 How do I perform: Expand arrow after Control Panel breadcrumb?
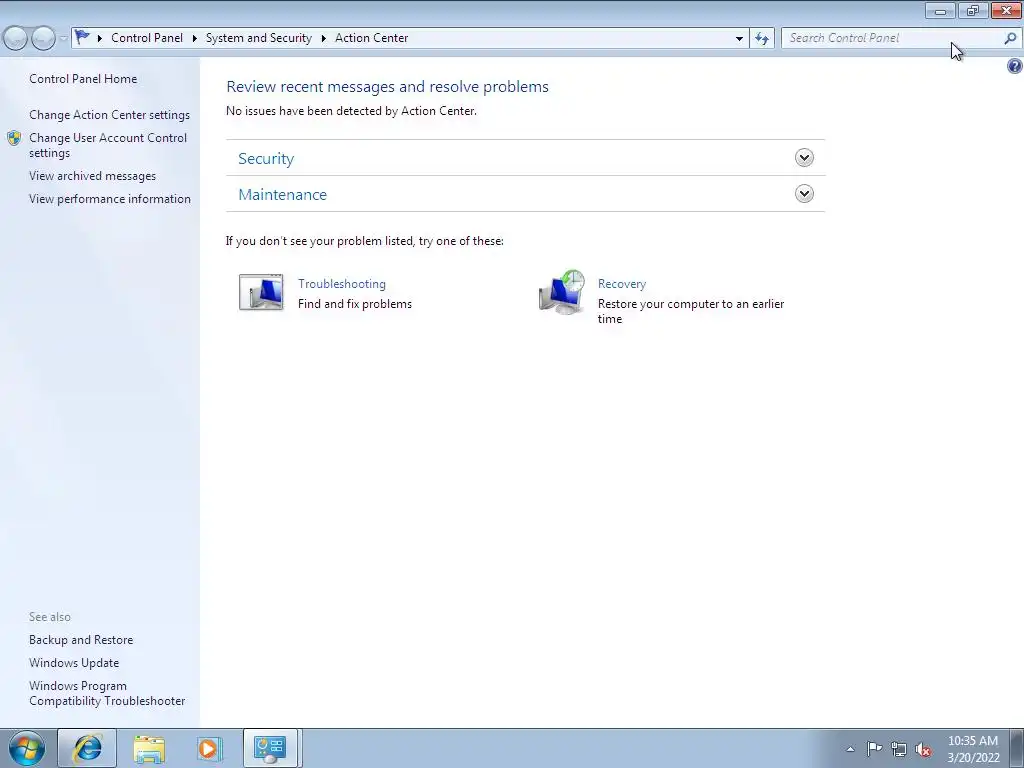click(195, 38)
